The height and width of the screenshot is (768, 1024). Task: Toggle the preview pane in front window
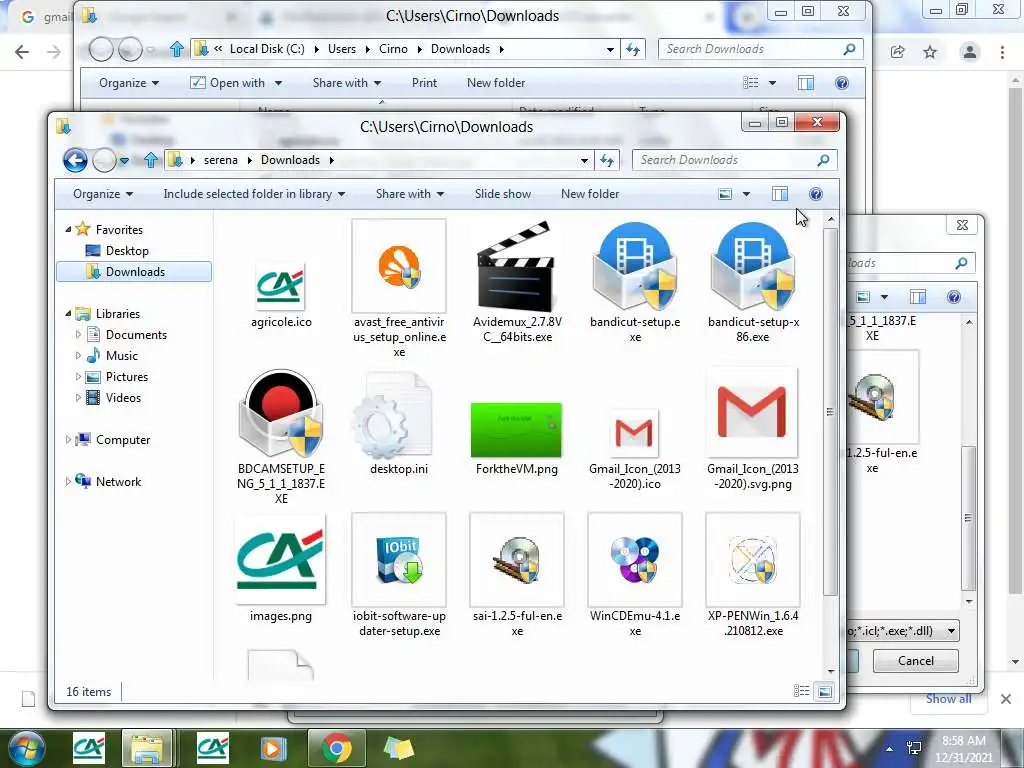780,194
